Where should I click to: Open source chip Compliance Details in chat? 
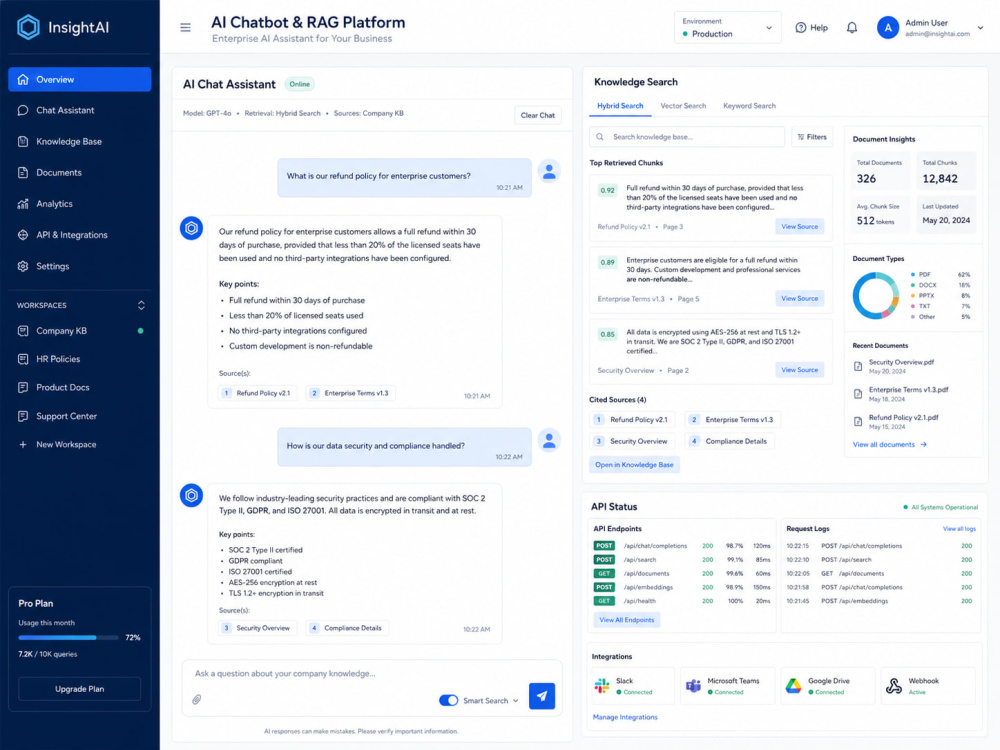tap(347, 628)
